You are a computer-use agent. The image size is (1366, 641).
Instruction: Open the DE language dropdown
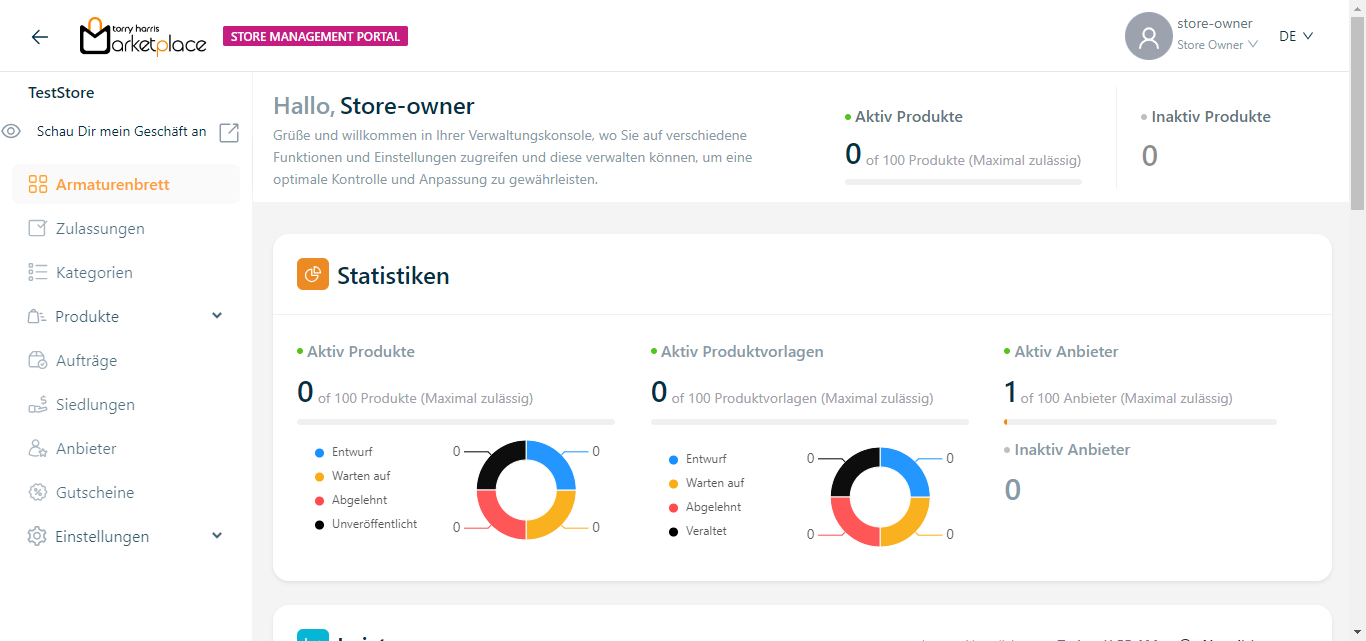click(x=1296, y=36)
